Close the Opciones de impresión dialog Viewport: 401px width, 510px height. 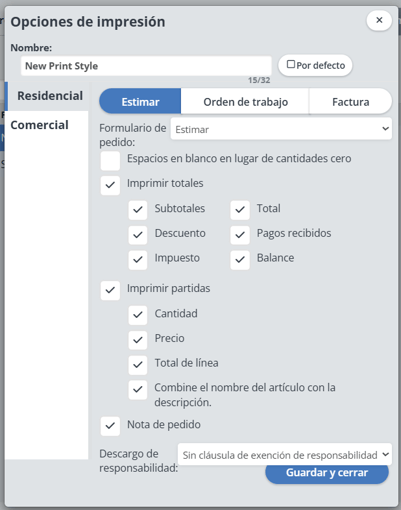point(379,20)
